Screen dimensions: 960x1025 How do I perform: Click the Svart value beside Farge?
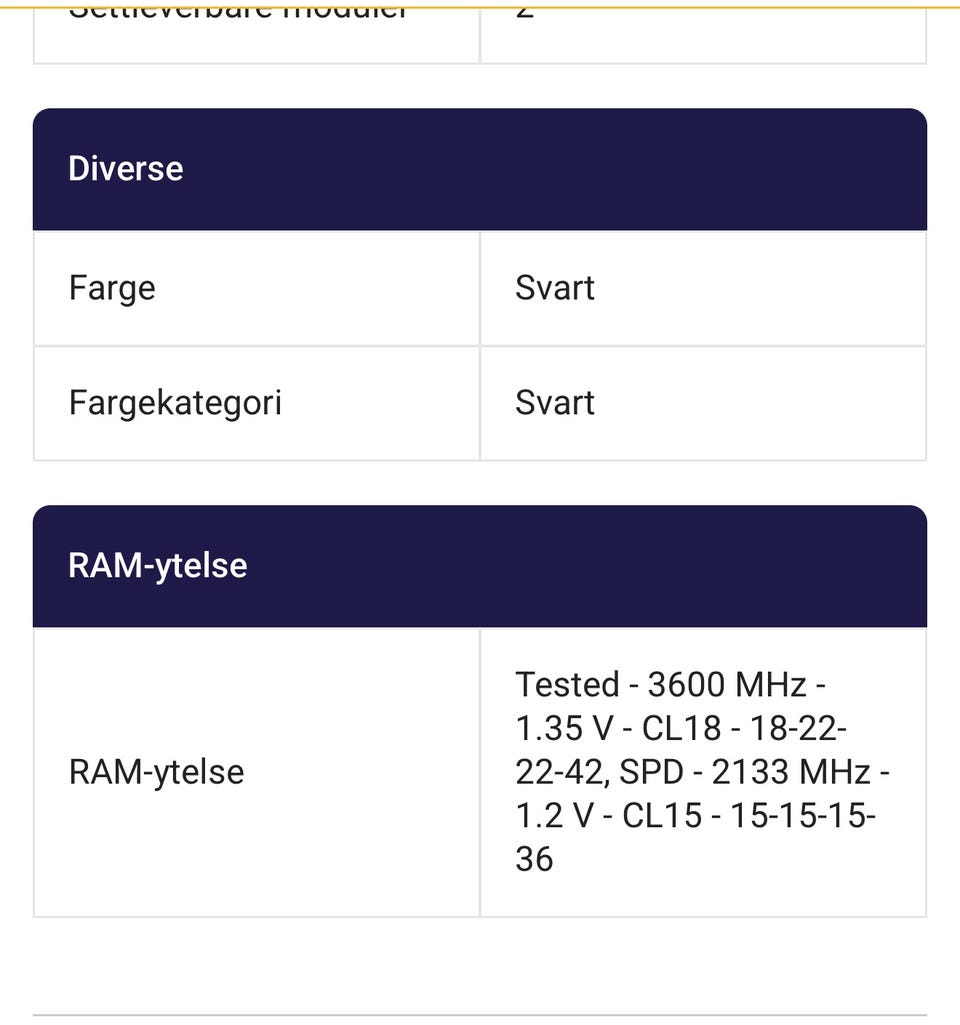point(555,288)
